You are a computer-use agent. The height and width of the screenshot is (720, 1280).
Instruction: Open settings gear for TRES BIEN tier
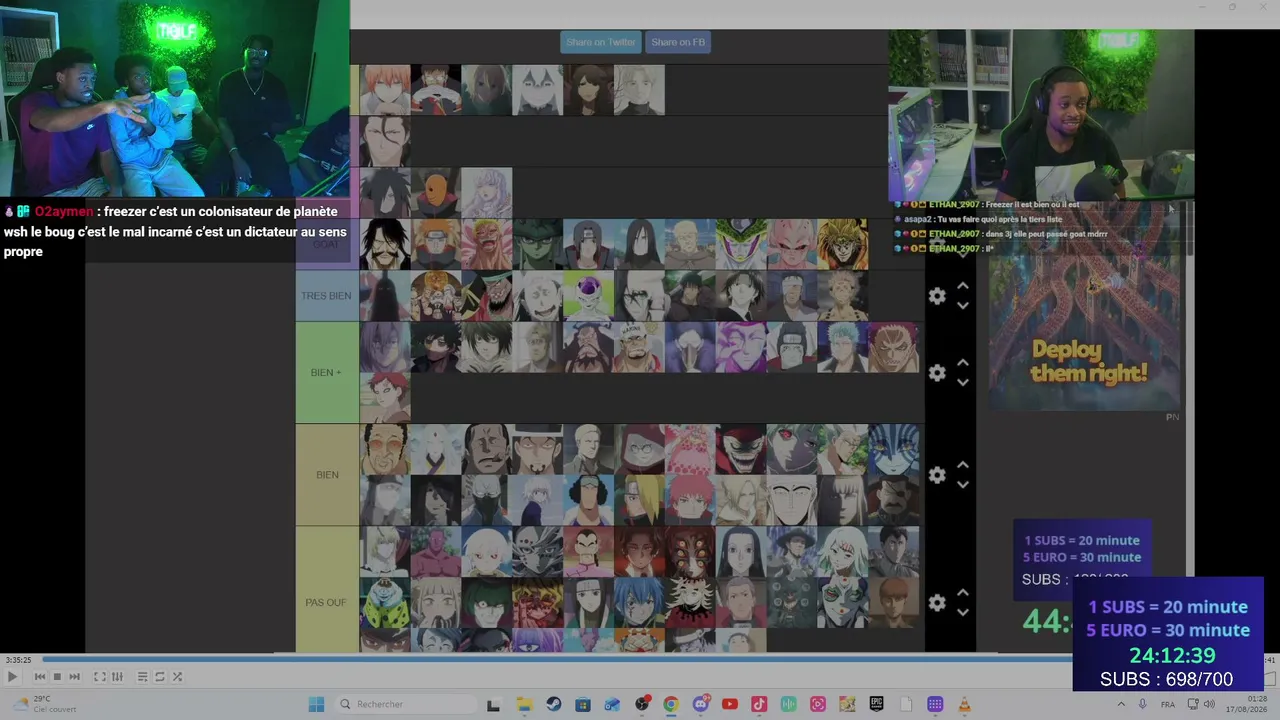click(937, 296)
